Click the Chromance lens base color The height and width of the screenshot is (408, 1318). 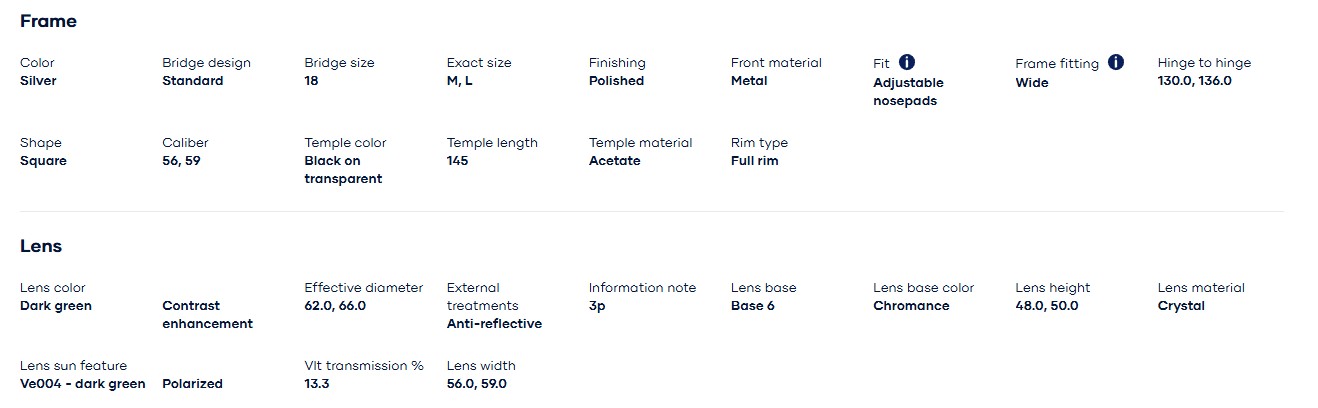911,306
